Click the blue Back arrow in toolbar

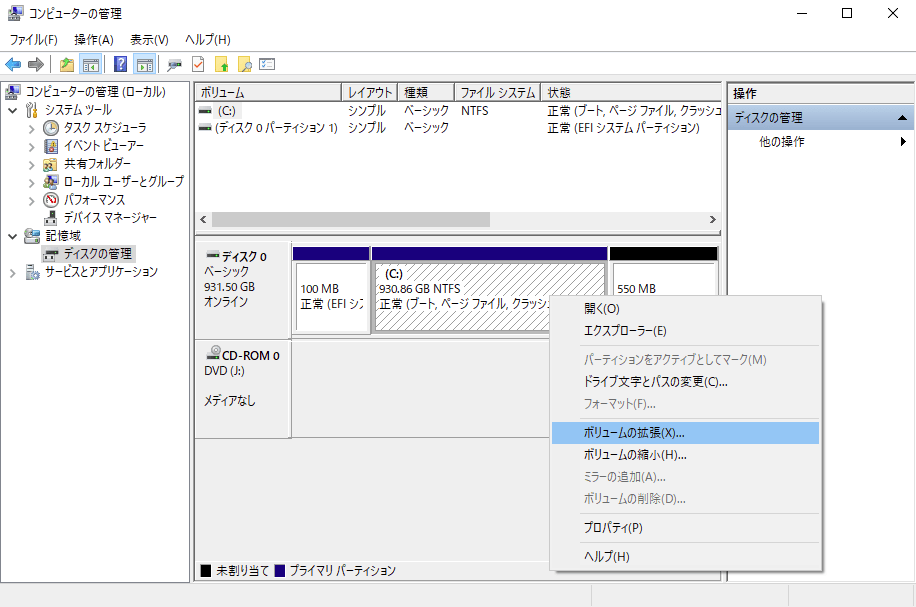(x=13, y=64)
